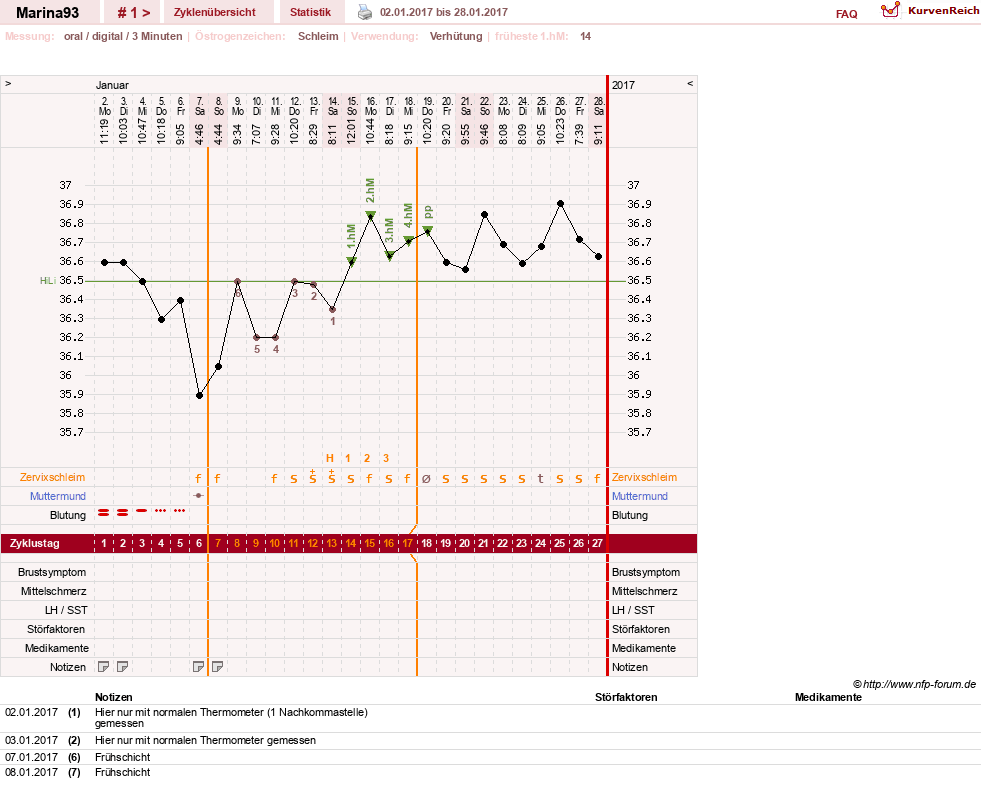
Task: Click the right chart arrow next to 2017
Action: (690, 83)
